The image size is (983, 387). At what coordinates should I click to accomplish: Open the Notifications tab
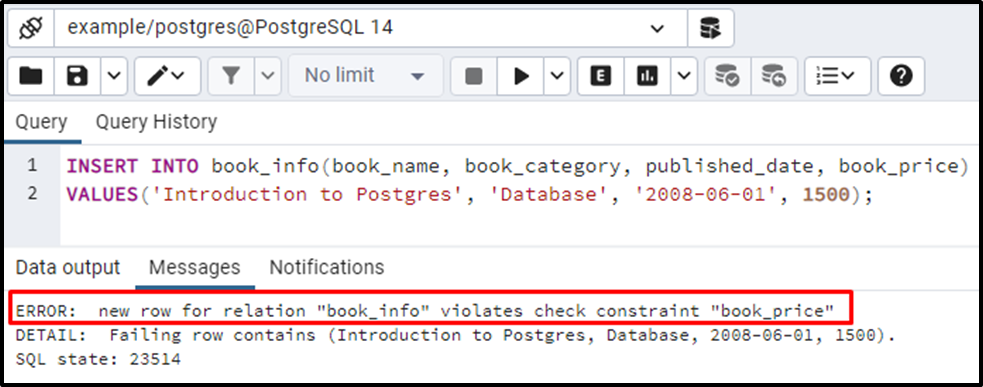tap(327, 268)
